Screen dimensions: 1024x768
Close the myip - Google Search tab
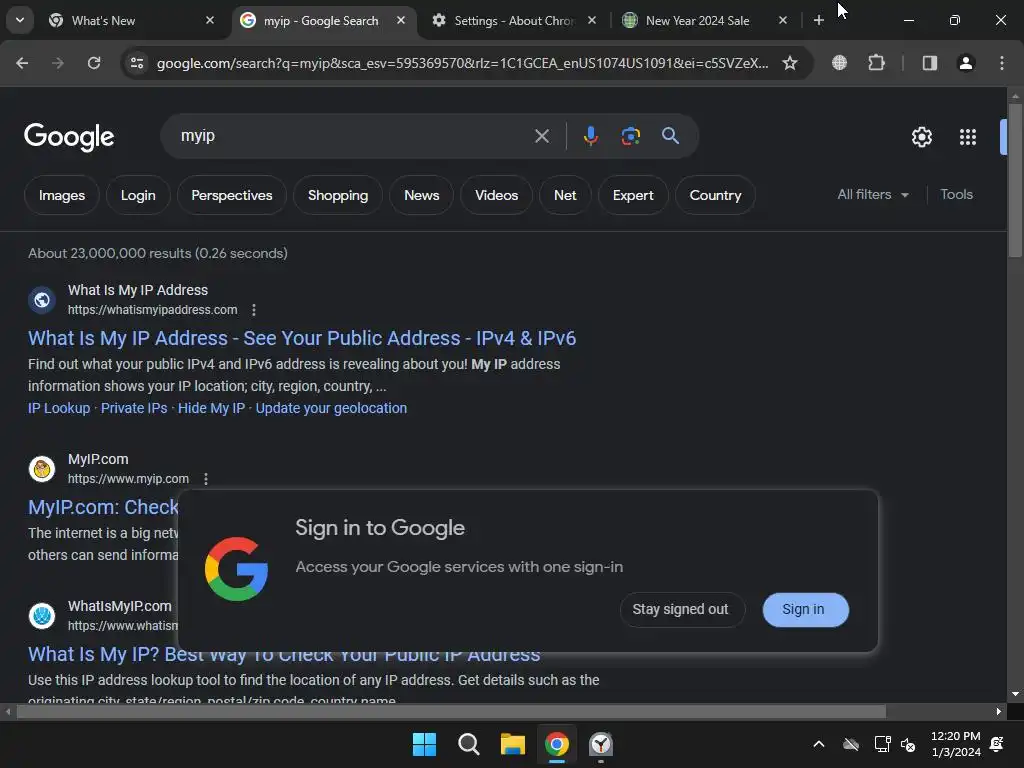pos(401,20)
